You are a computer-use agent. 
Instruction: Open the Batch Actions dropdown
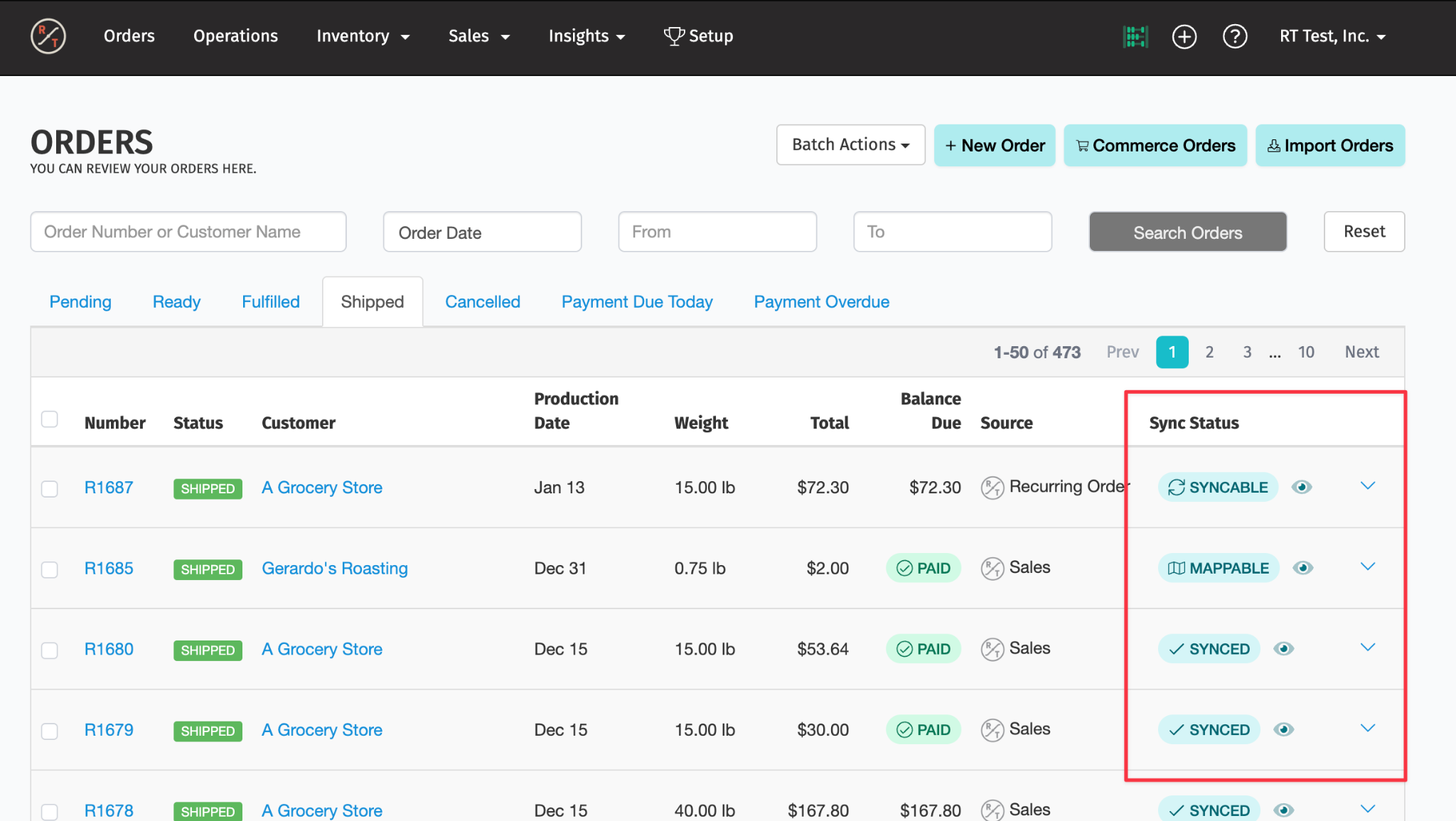(850, 145)
